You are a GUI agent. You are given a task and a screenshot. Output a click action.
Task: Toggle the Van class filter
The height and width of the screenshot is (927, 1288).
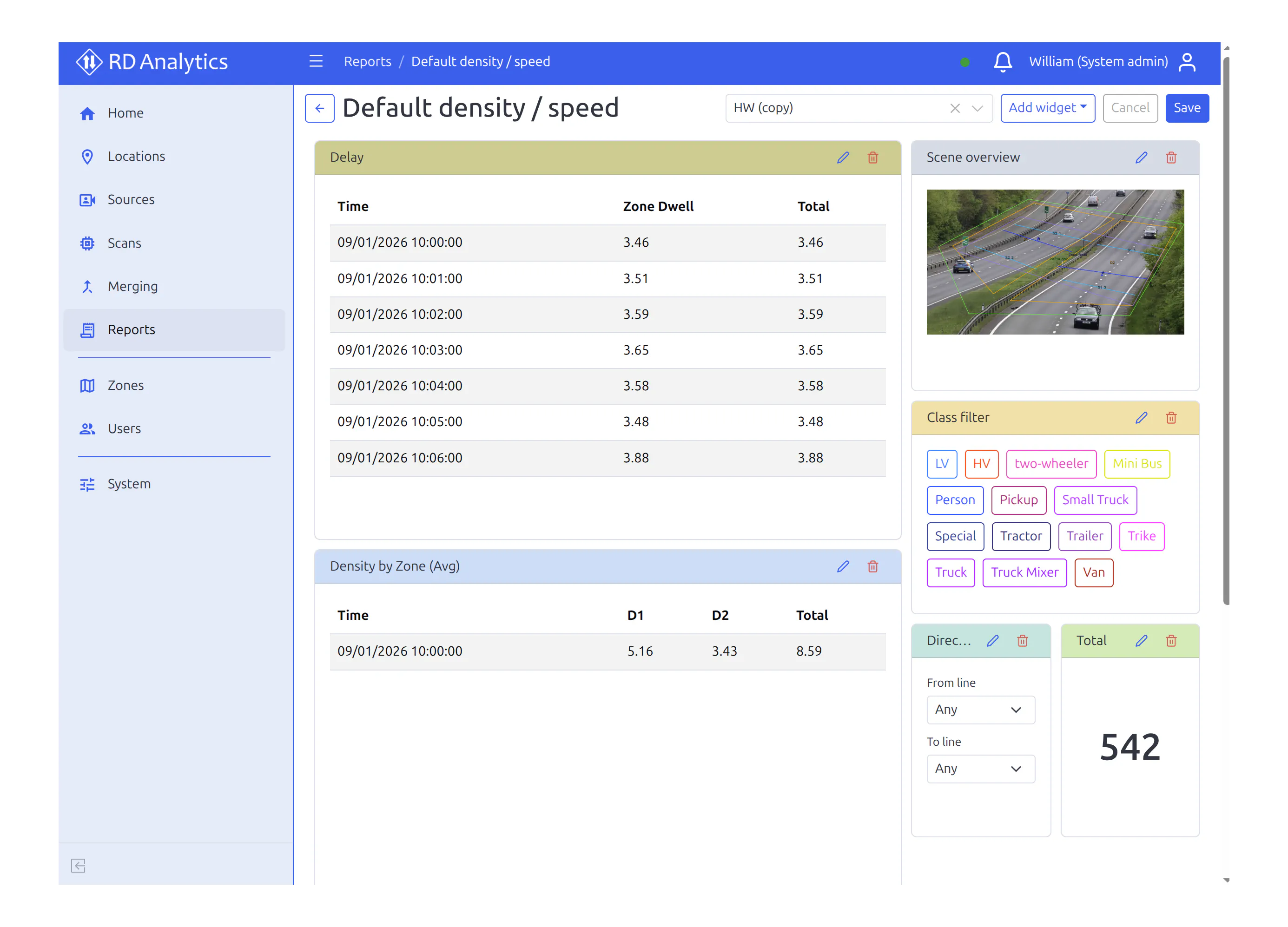[x=1094, y=573]
